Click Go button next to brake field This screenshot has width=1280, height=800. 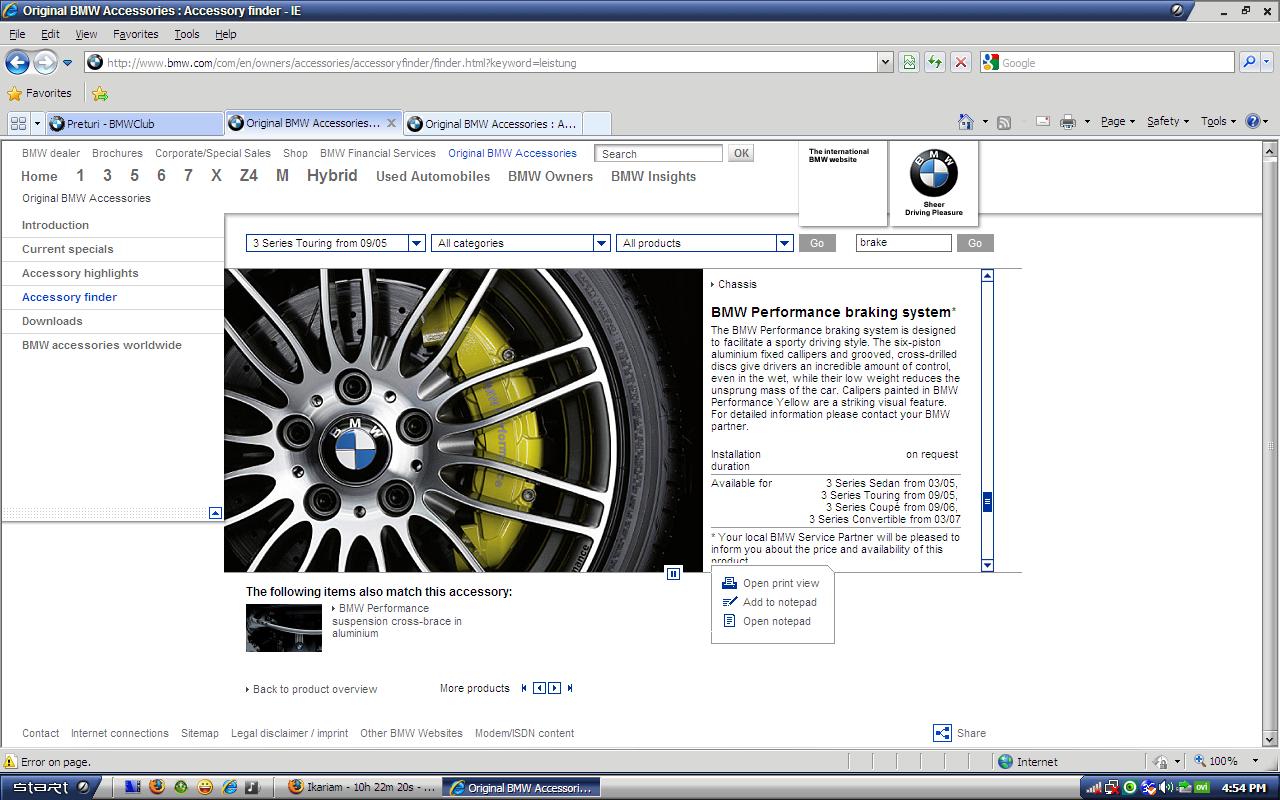975,243
